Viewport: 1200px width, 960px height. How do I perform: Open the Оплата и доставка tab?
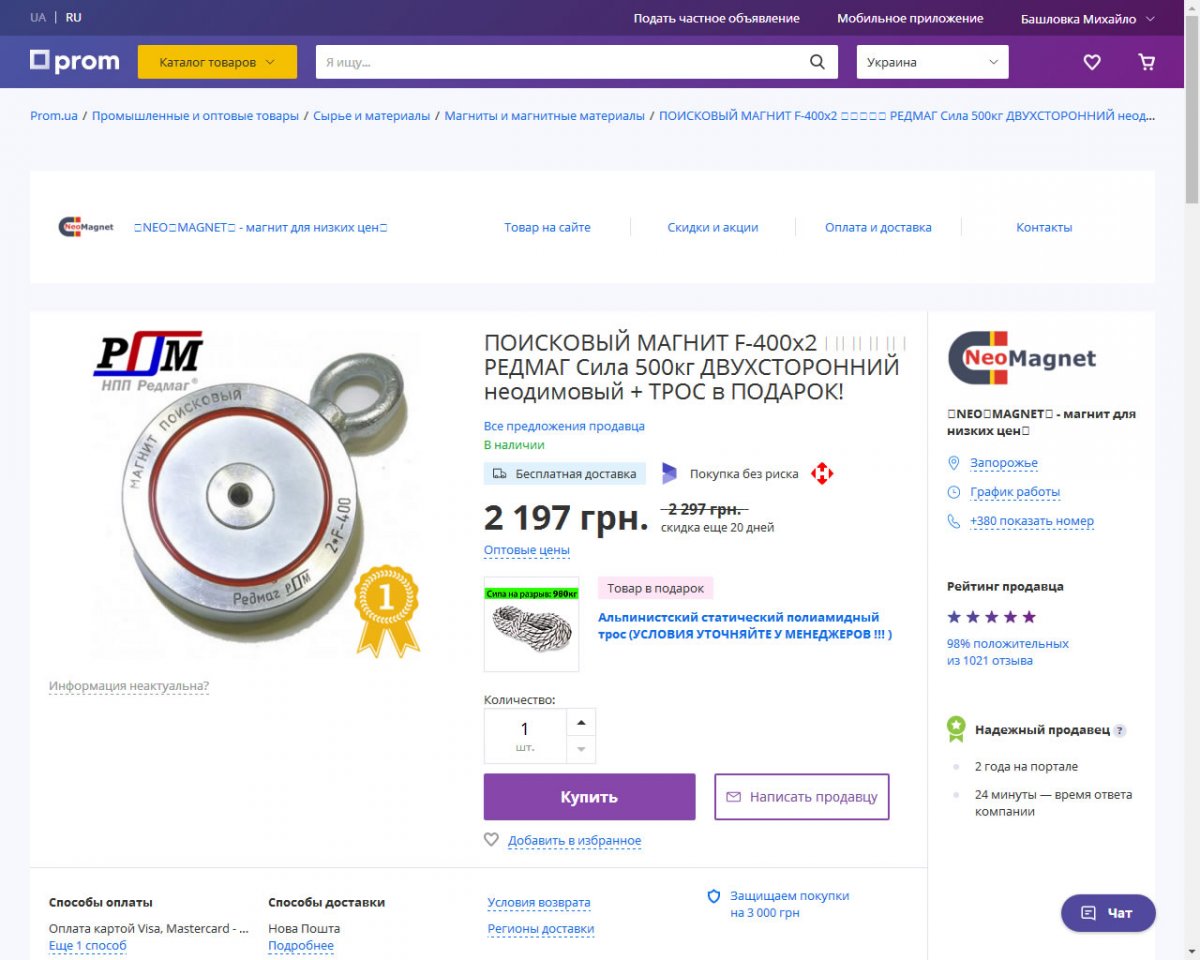click(x=878, y=227)
